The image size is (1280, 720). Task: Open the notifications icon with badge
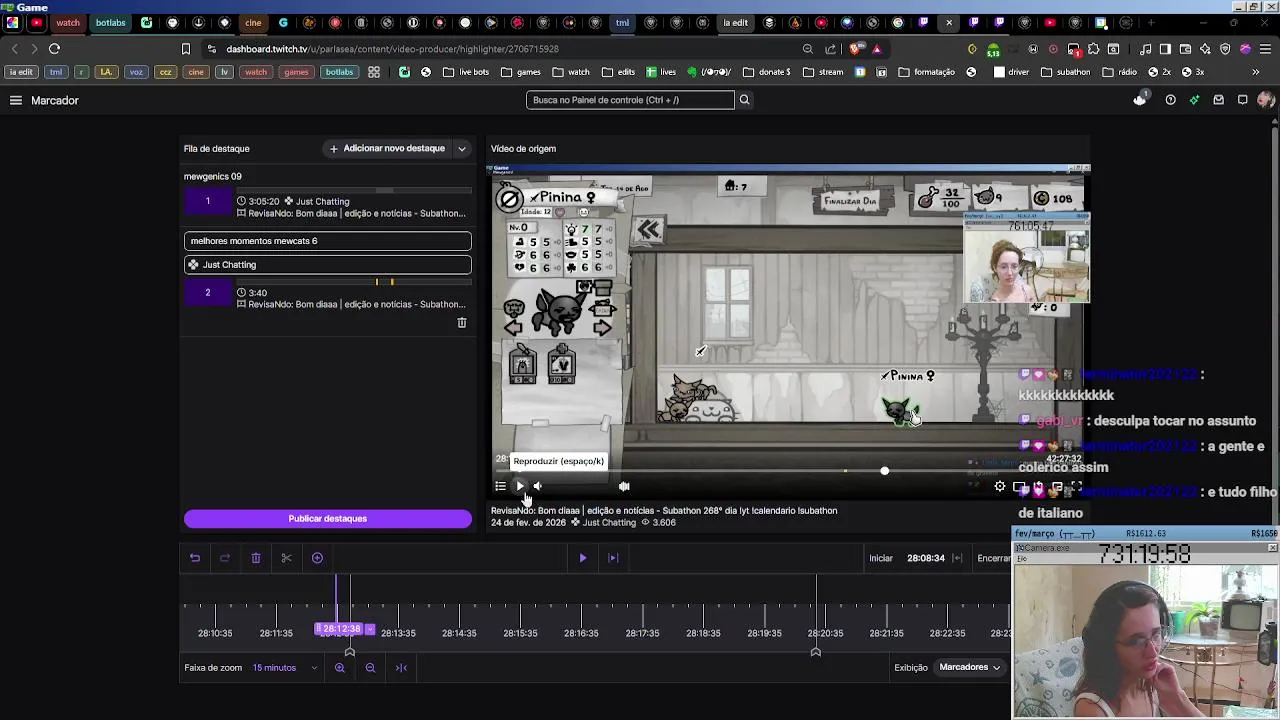1140,99
